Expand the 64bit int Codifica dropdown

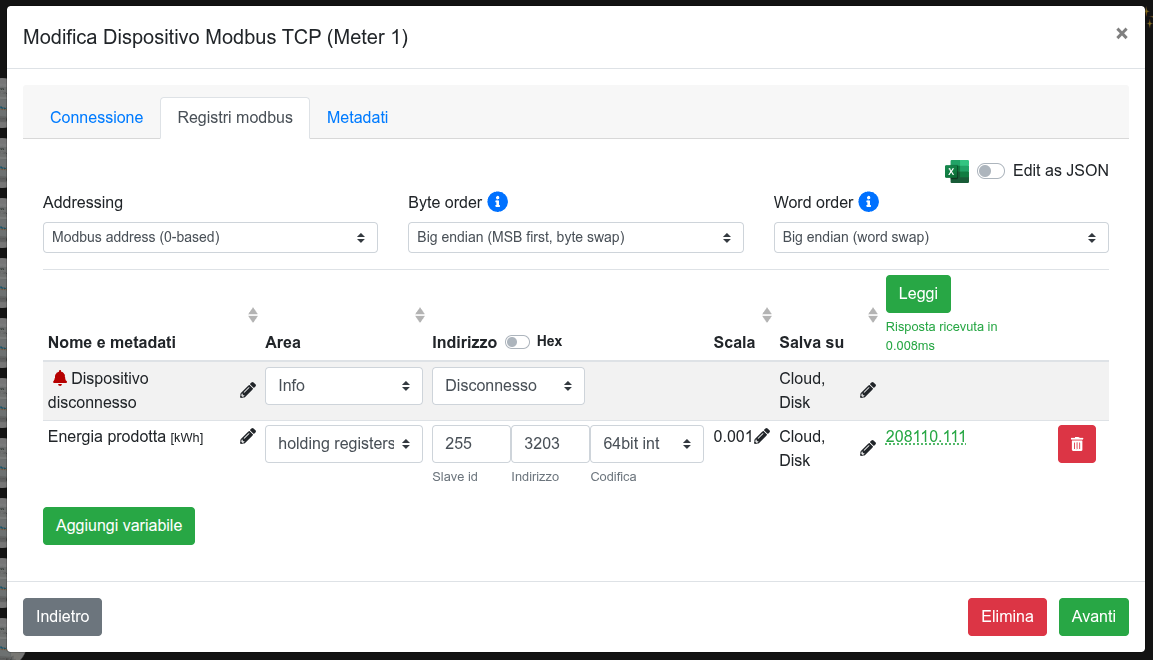tap(646, 444)
